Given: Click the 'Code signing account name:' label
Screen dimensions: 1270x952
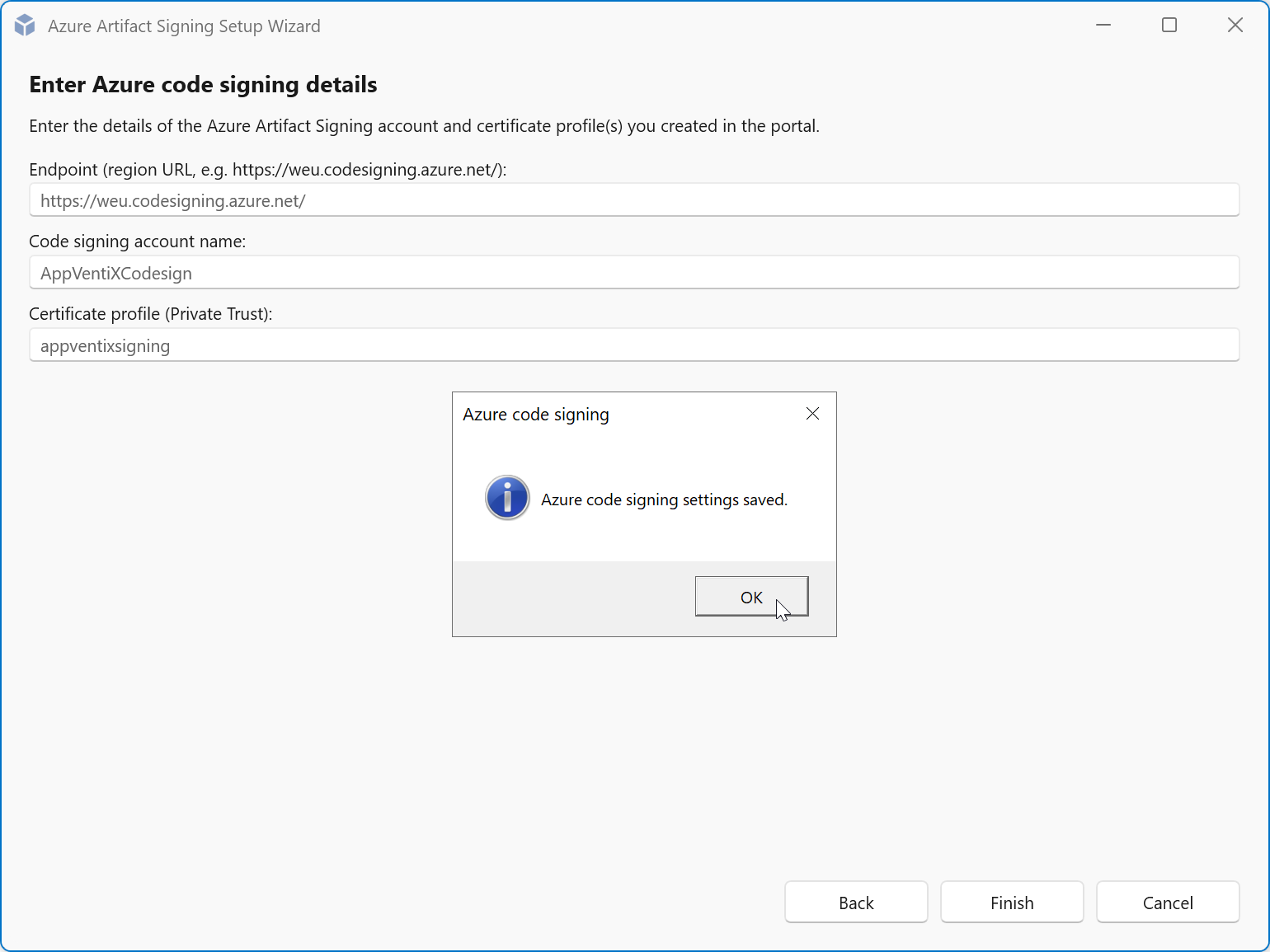Looking at the screenshot, I should click(x=138, y=242).
